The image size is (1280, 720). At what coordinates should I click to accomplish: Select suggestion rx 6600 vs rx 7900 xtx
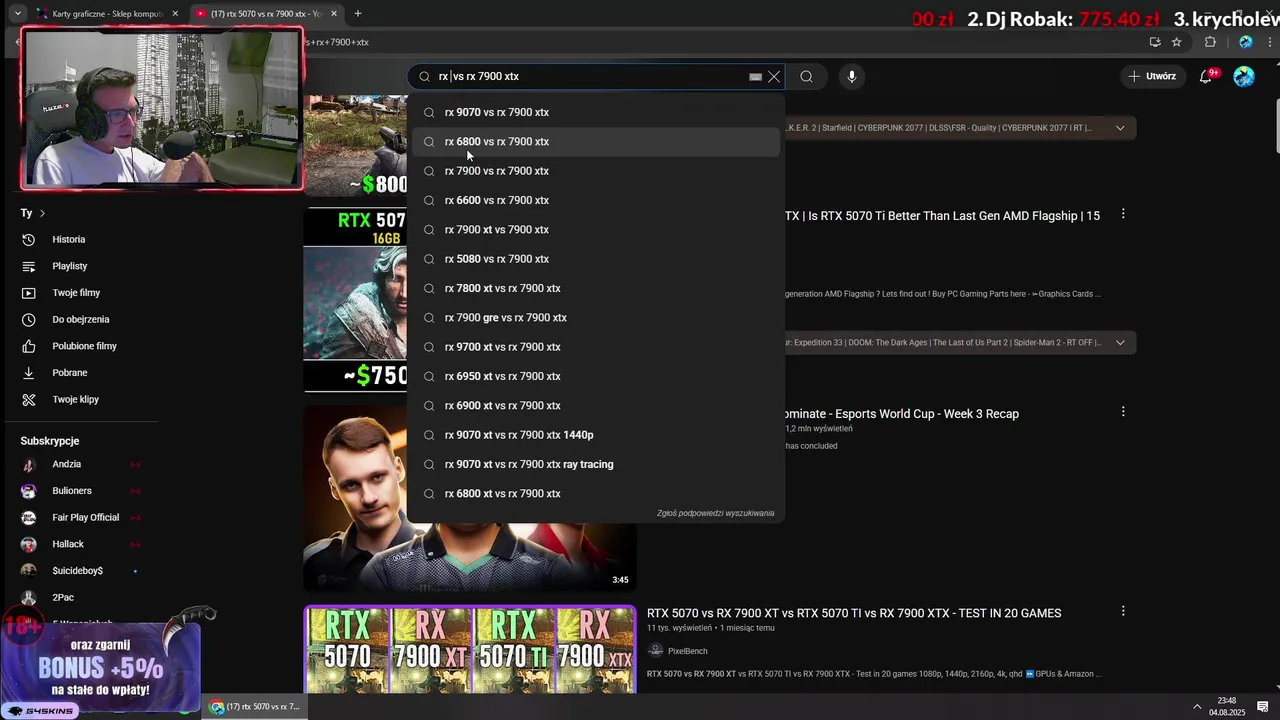pos(595,200)
